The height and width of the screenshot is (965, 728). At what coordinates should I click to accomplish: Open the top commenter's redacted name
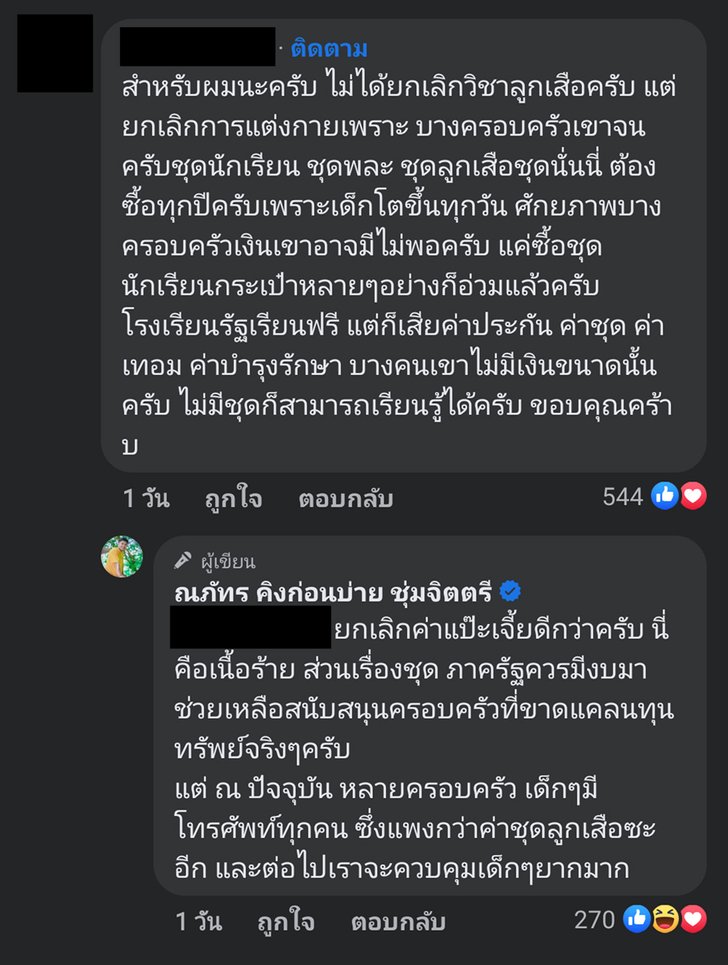(197, 47)
